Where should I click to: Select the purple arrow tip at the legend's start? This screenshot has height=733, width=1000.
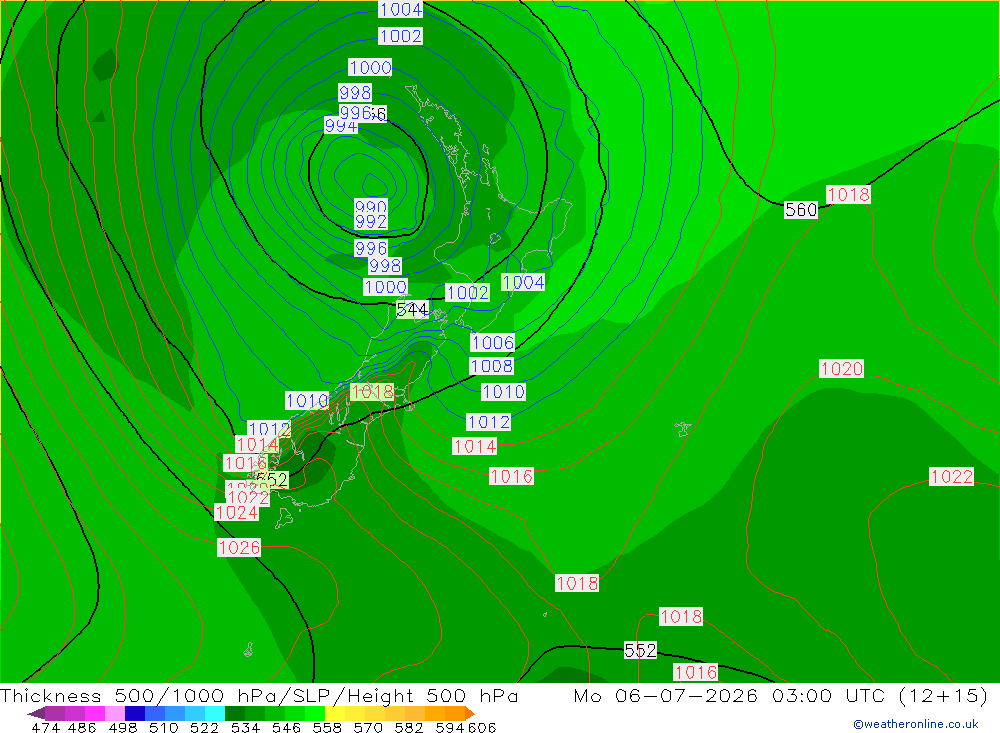pyautogui.click(x=36, y=713)
